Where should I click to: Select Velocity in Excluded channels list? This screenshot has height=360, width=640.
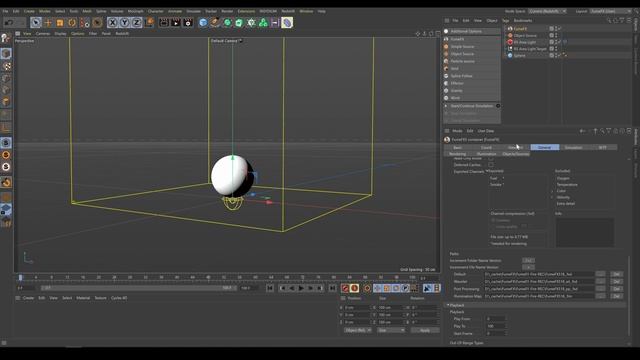(x=563, y=197)
